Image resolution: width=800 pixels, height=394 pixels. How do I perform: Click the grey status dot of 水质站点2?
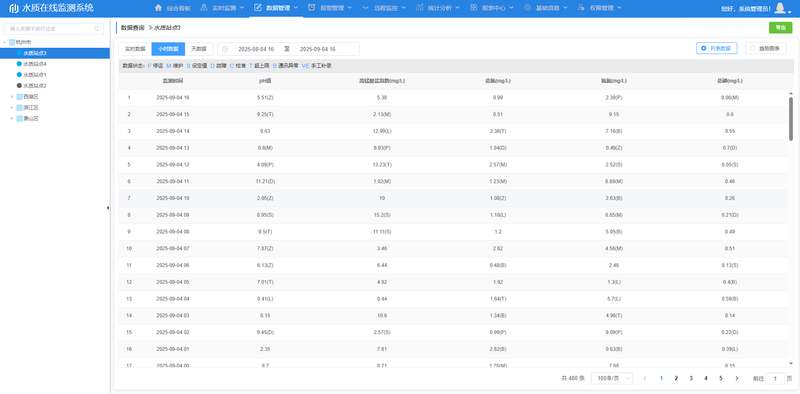tap(19, 86)
